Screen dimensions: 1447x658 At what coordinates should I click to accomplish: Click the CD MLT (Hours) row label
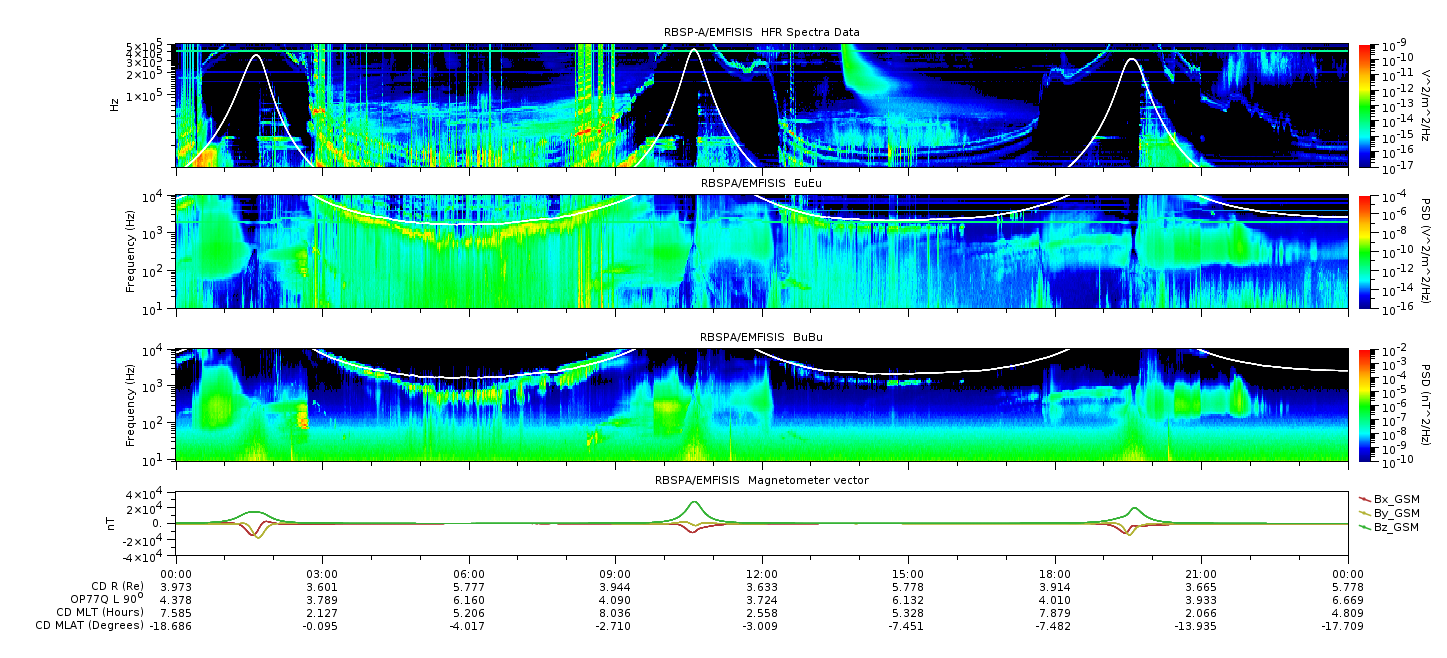pos(100,612)
